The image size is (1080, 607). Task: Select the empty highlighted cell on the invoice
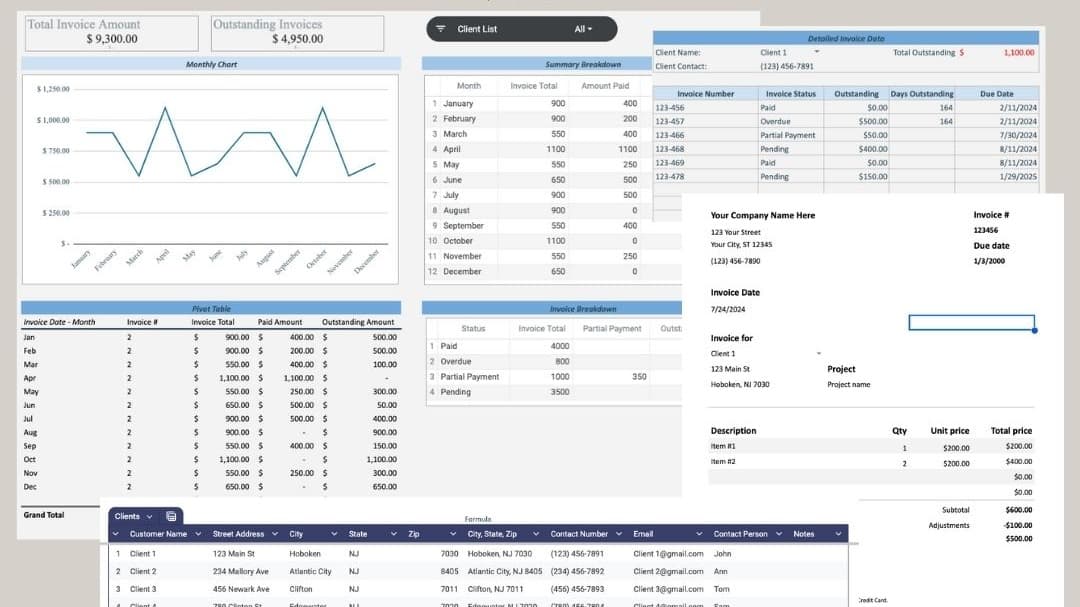click(971, 322)
